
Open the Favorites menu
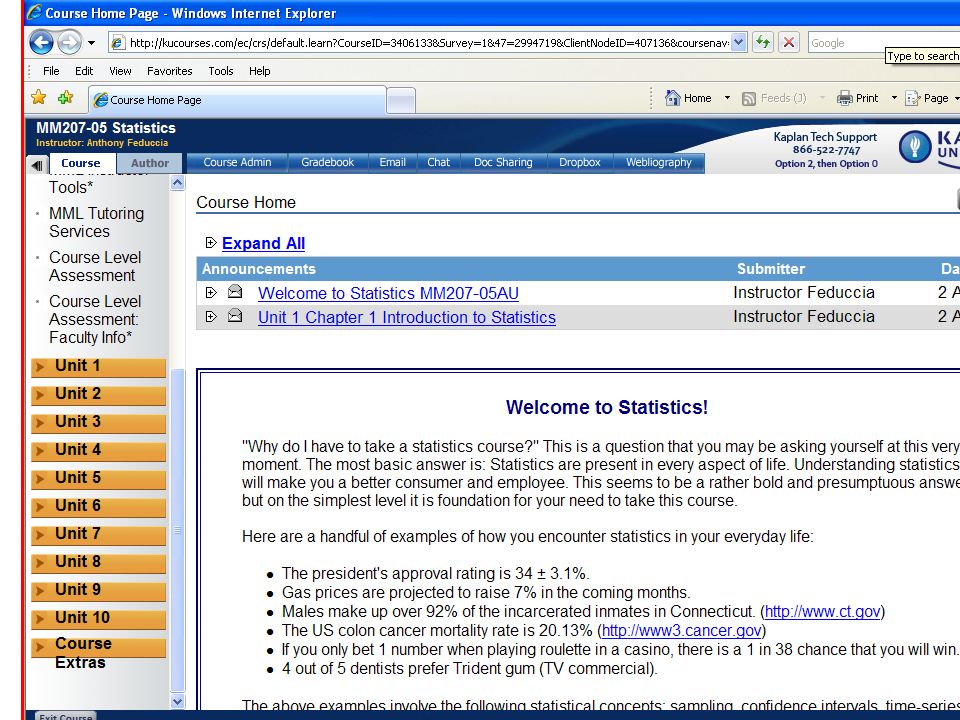coord(170,71)
